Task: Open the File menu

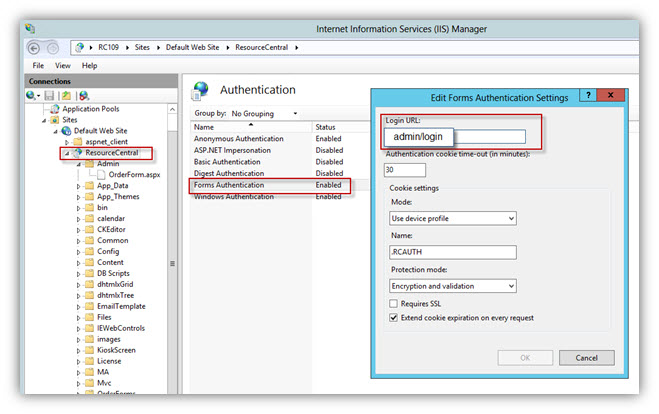Action: pos(38,66)
